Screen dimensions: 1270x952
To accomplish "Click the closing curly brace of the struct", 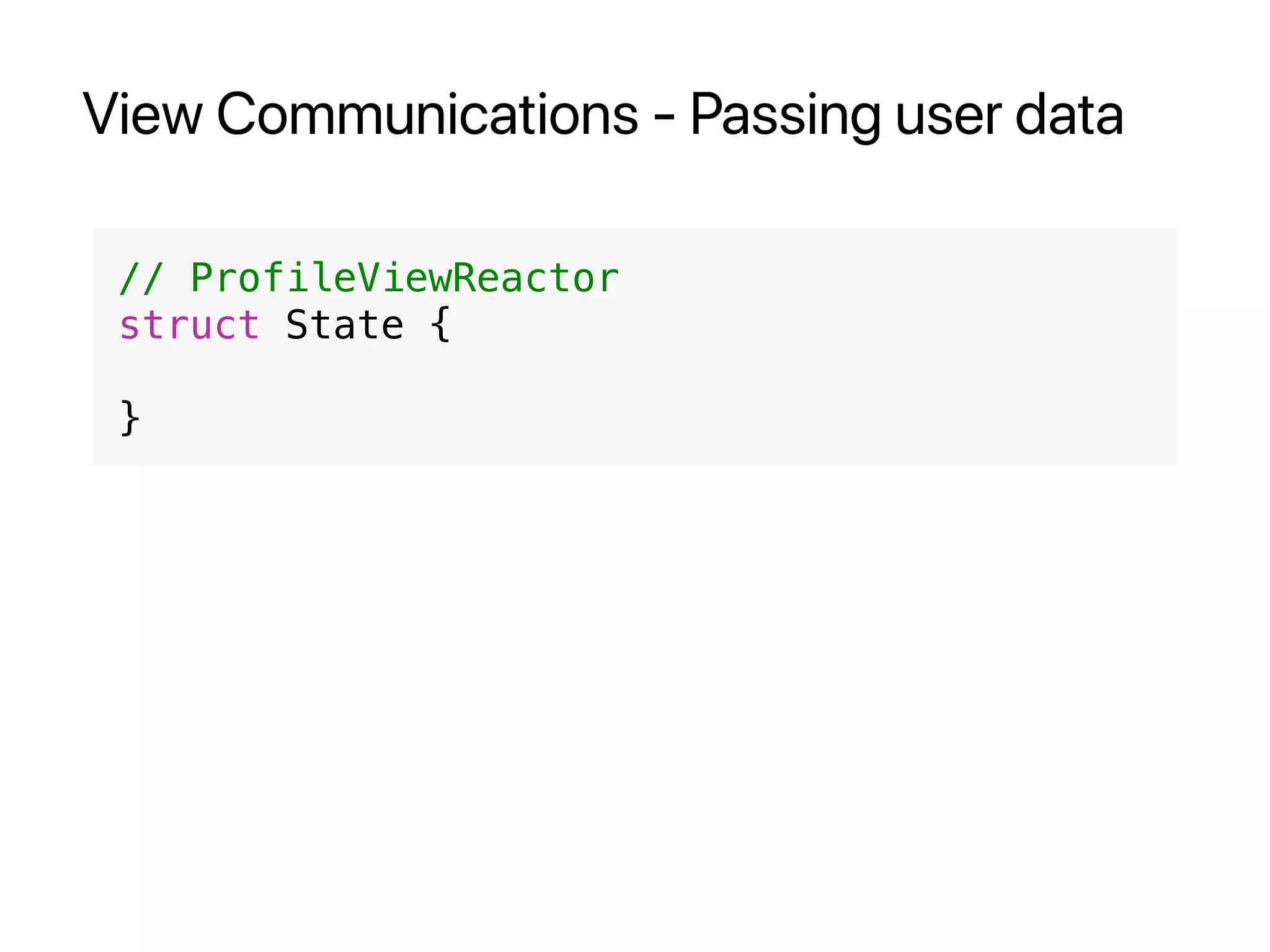I will (x=130, y=418).
